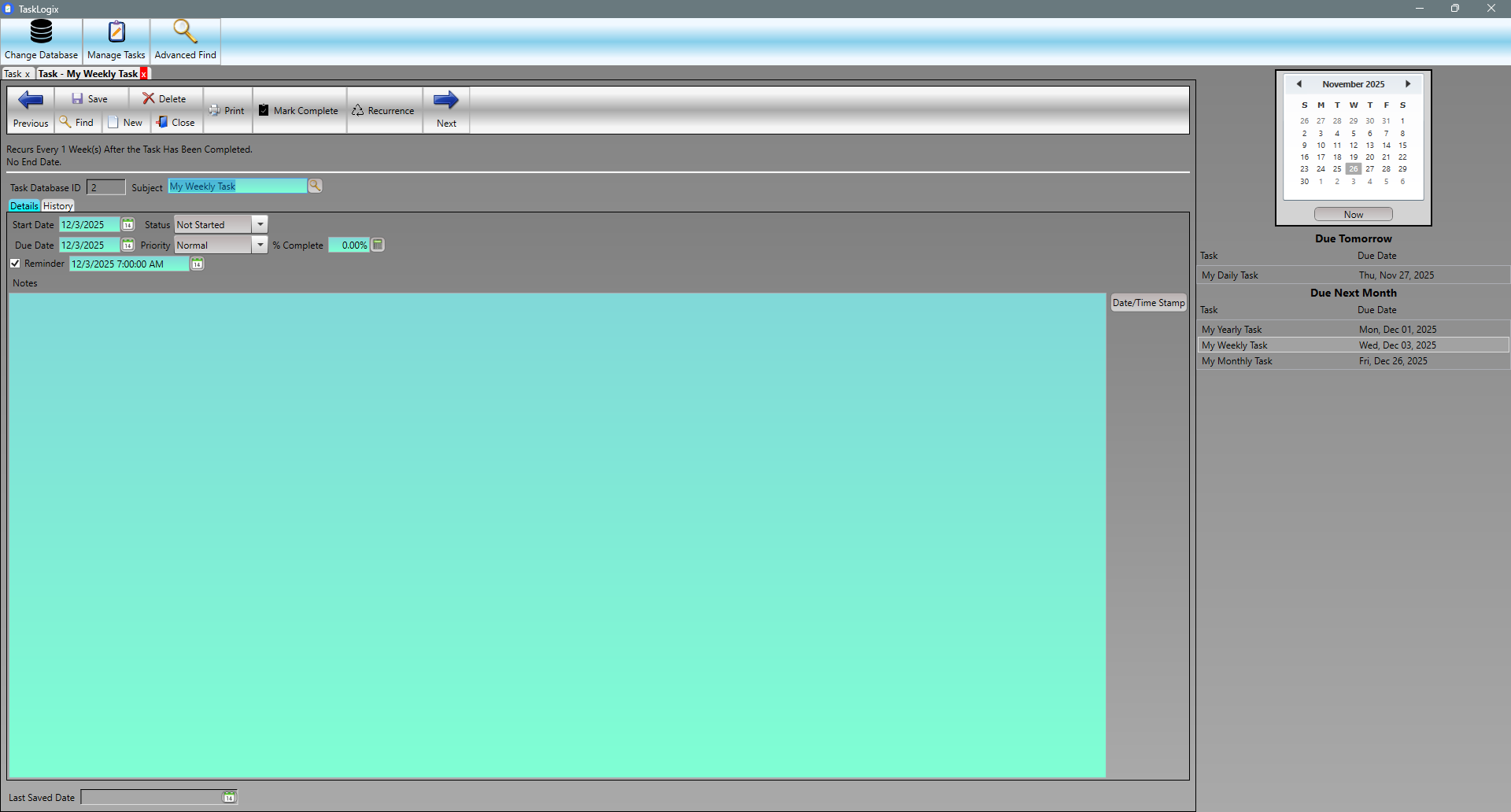1511x812 pixels.
Task: Mark Complete the weekly task
Action: click(x=298, y=111)
